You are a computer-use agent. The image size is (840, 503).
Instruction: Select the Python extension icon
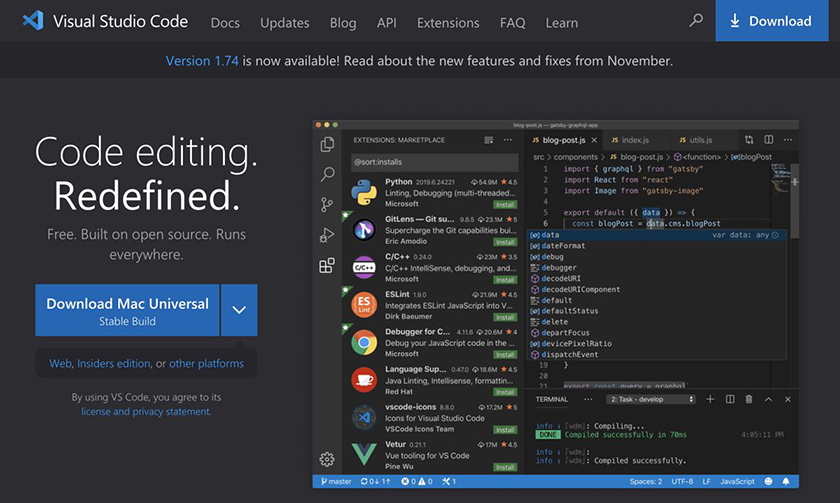[364, 193]
